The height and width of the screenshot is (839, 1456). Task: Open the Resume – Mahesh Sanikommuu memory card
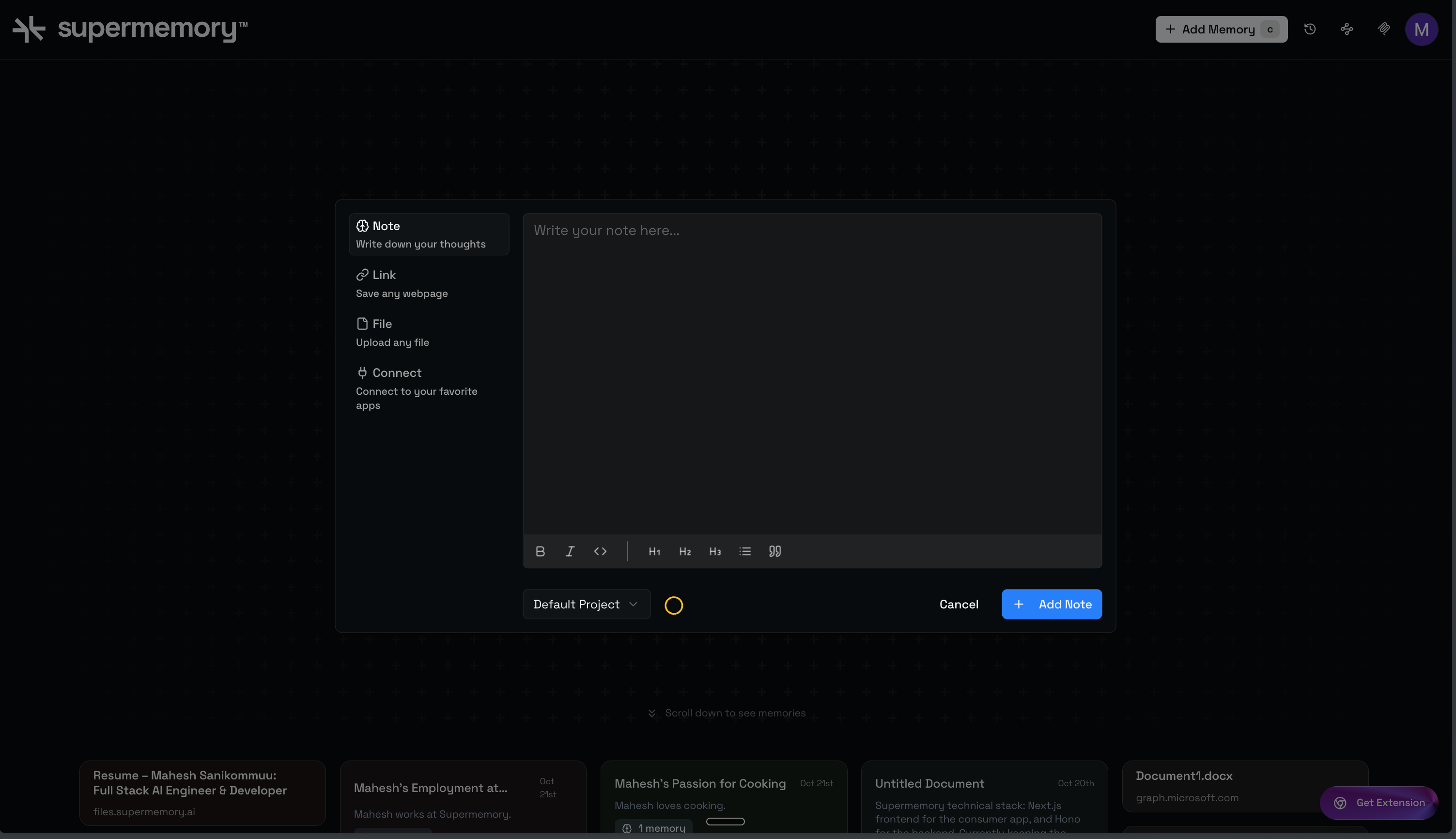[201, 792]
